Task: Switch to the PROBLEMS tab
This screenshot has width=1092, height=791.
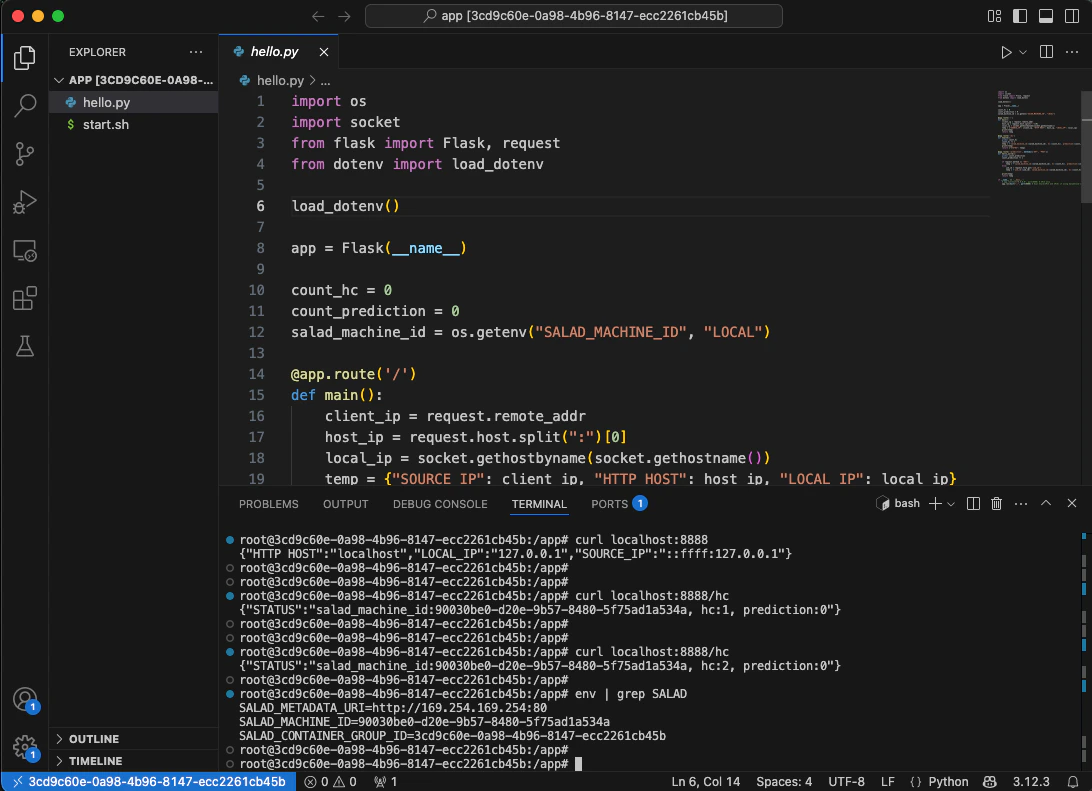Action: [x=268, y=504]
